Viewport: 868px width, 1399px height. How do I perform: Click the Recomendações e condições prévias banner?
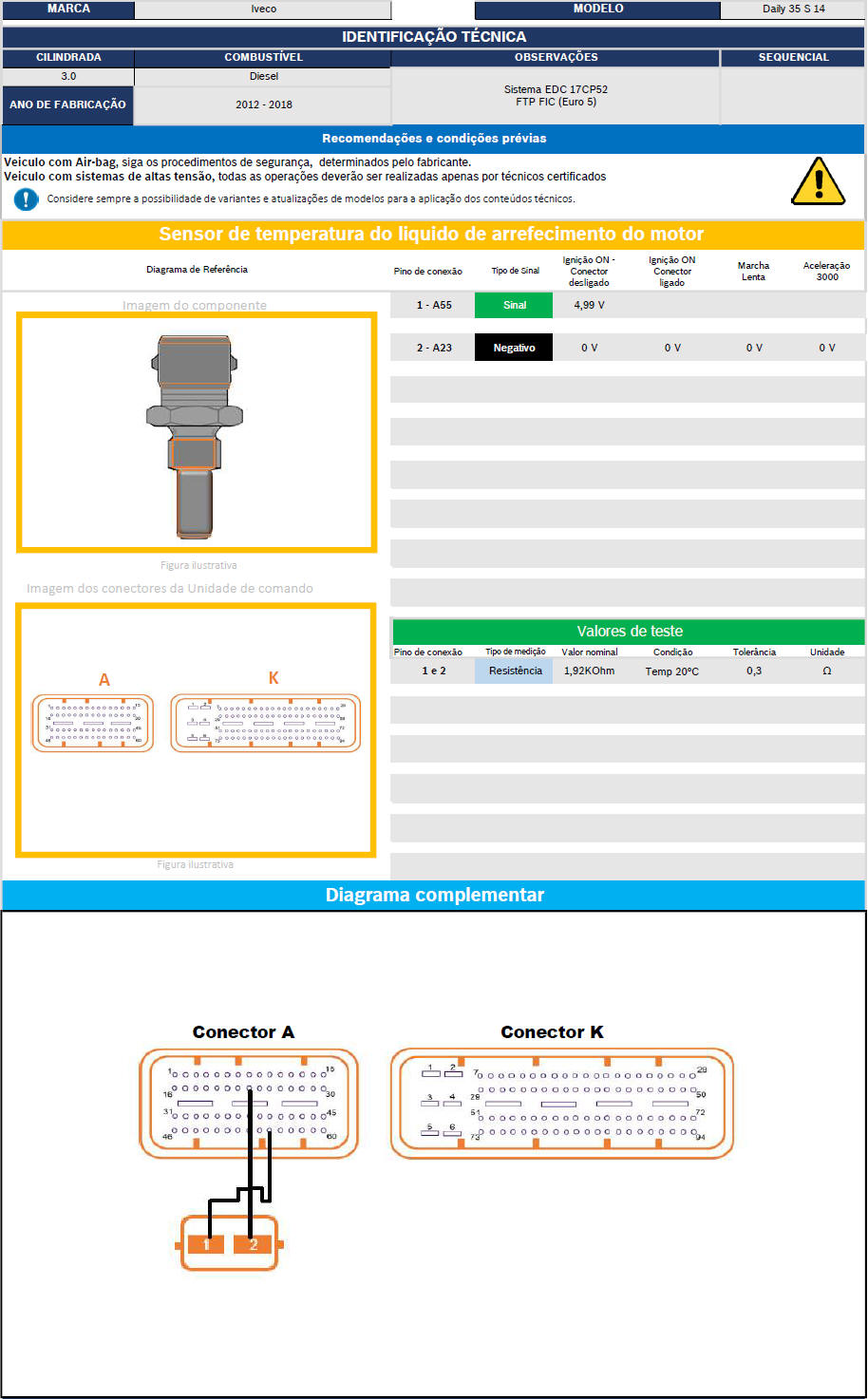pyautogui.click(x=434, y=139)
